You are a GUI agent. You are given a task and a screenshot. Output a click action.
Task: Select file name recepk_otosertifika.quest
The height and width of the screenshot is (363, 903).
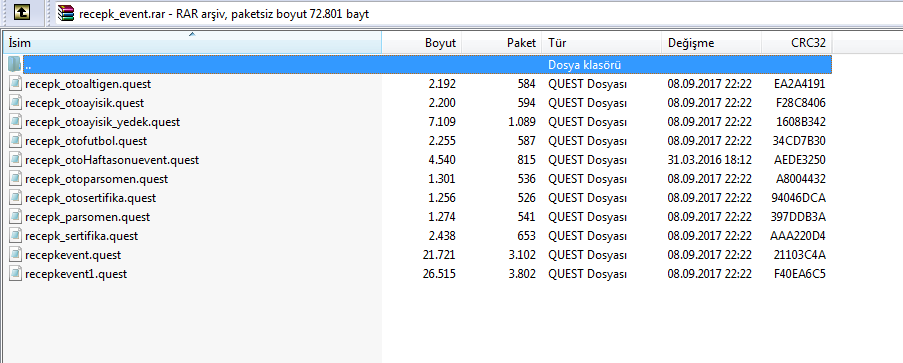point(90,198)
